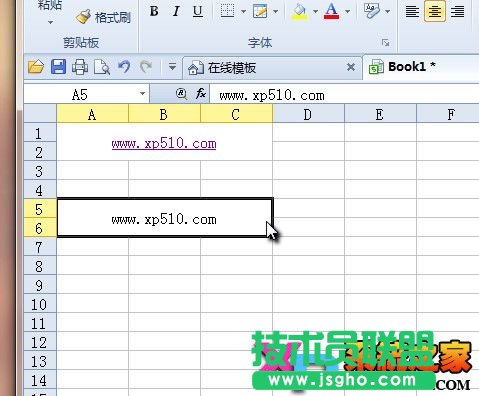Open the Name Box dropdown arrow
Viewport: 479px width, 396px height.
point(143,94)
